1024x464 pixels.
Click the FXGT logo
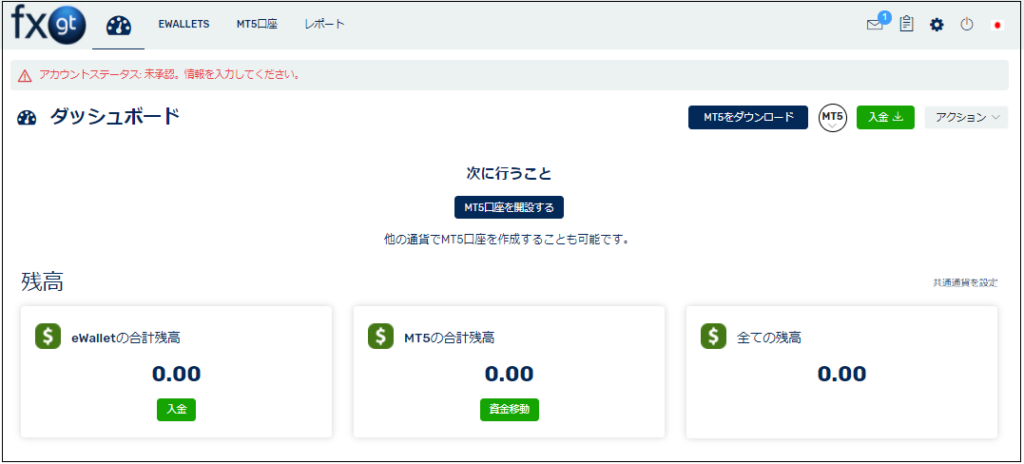(48, 25)
